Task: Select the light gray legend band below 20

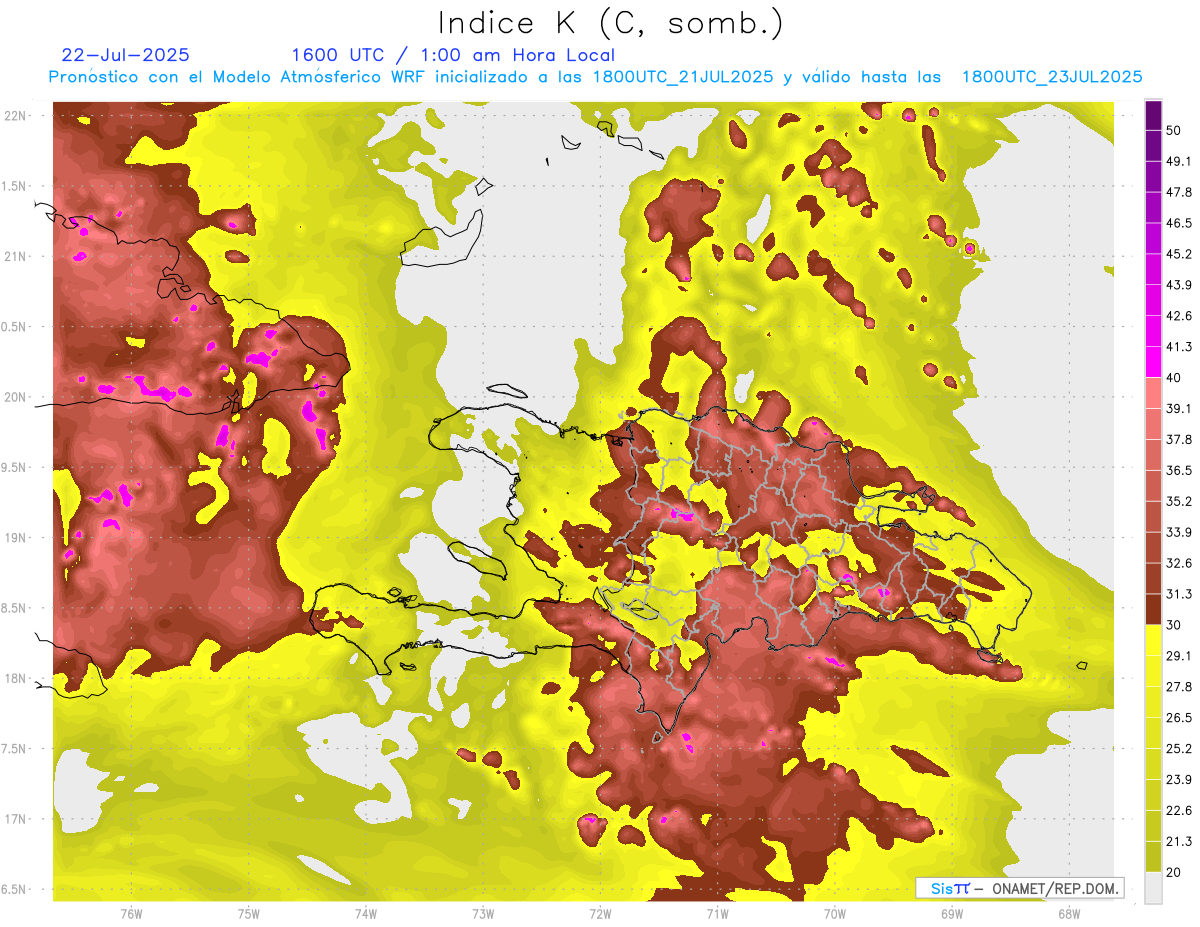Action: 1153,887
